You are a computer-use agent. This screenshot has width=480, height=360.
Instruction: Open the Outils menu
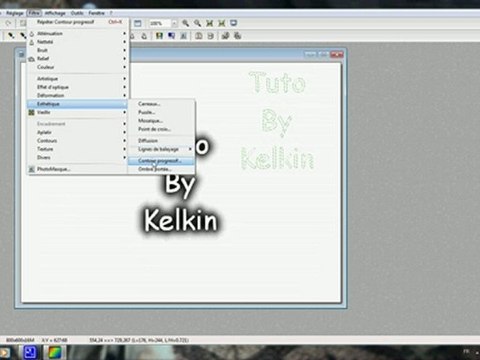click(77, 13)
